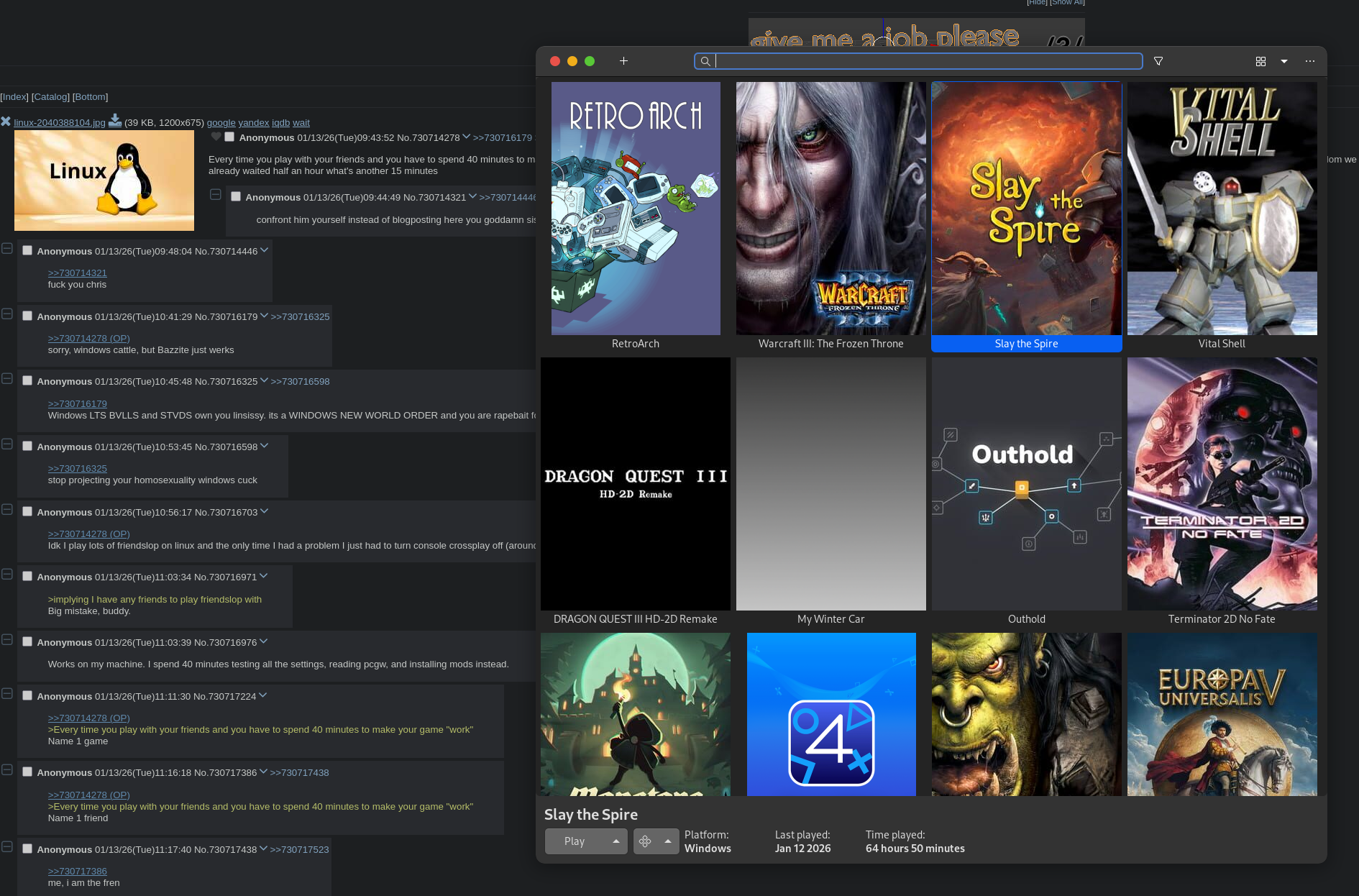Viewport: 1359px width, 896px height.
Task: Click Play for Slay the Spire
Action: coord(575,841)
